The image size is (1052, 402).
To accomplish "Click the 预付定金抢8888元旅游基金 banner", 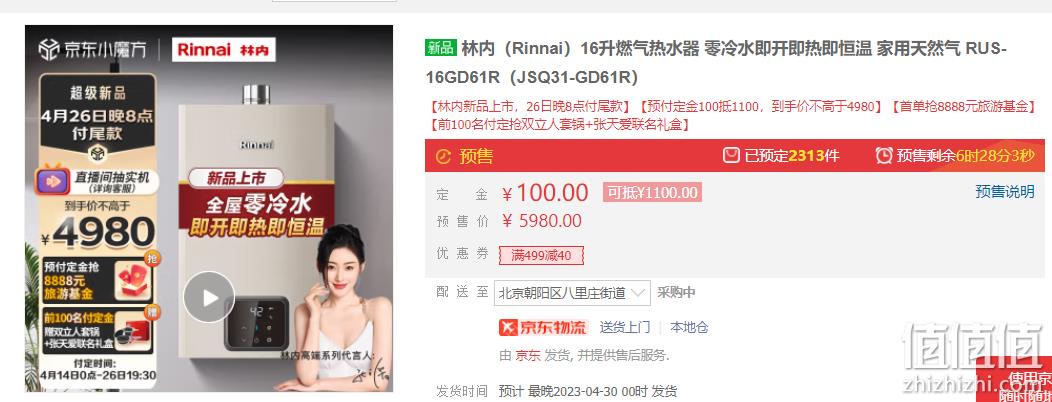I will coord(97,280).
